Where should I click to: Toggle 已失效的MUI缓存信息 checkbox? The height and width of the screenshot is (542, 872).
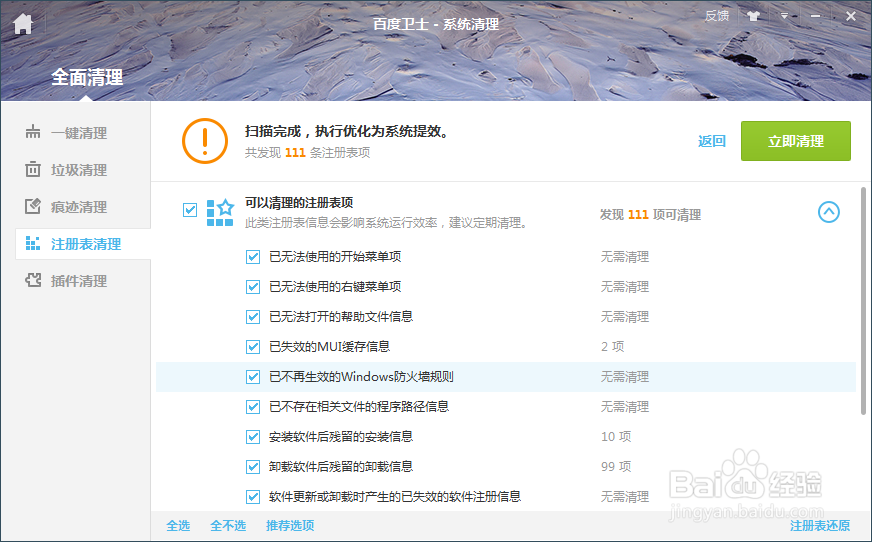[253, 347]
